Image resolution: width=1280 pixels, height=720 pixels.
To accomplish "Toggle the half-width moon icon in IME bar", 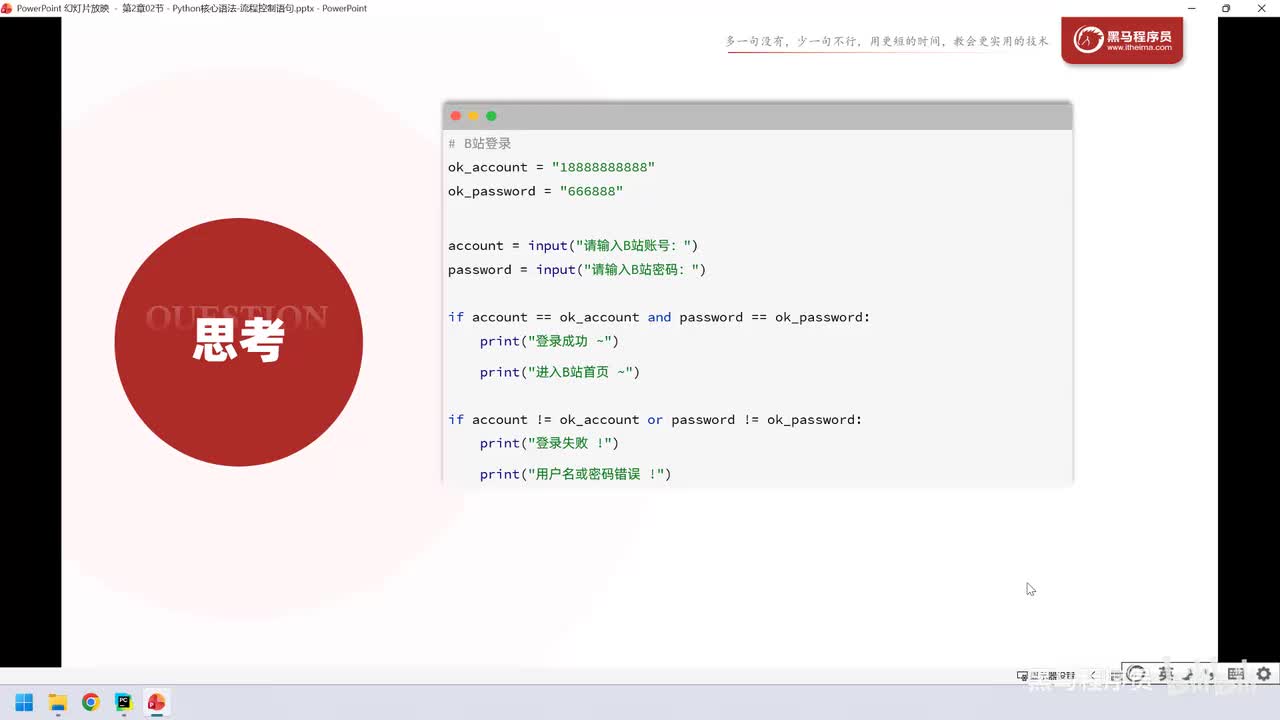I will (1188, 675).
